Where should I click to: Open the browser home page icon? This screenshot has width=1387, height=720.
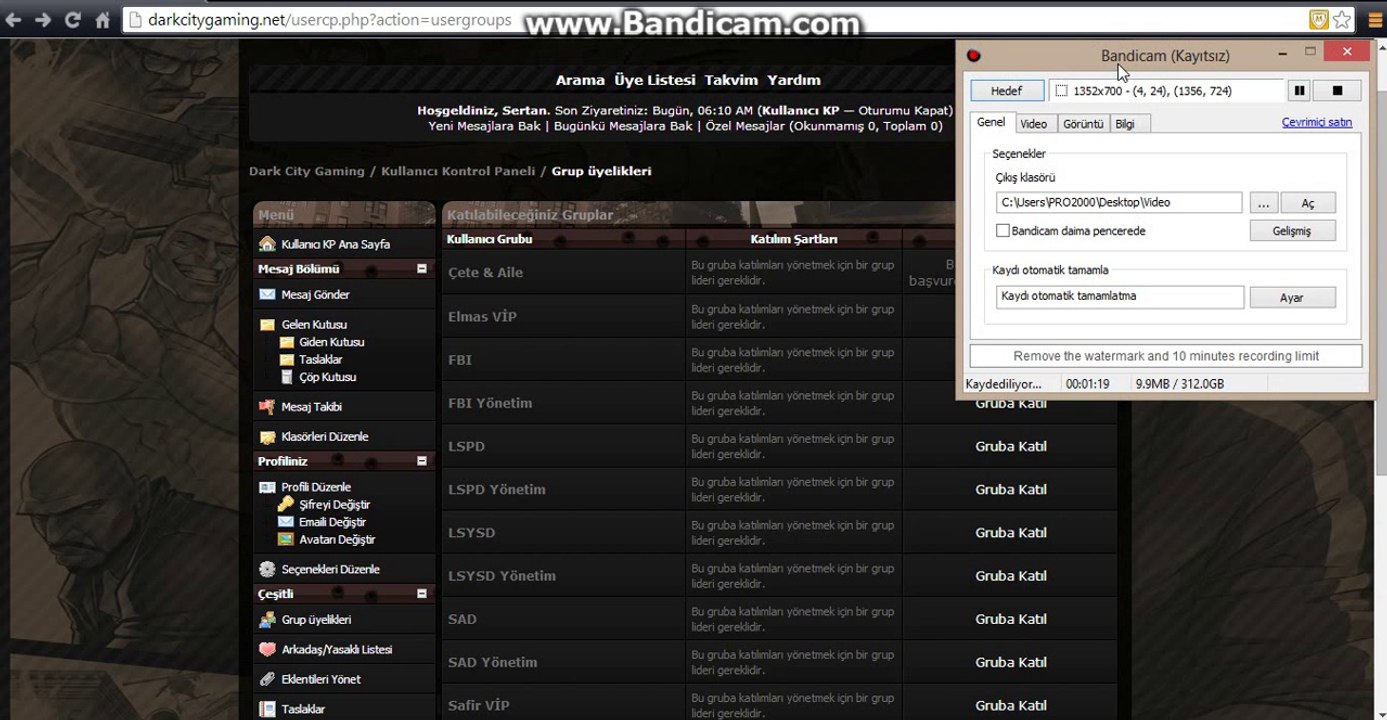(102, 20)
